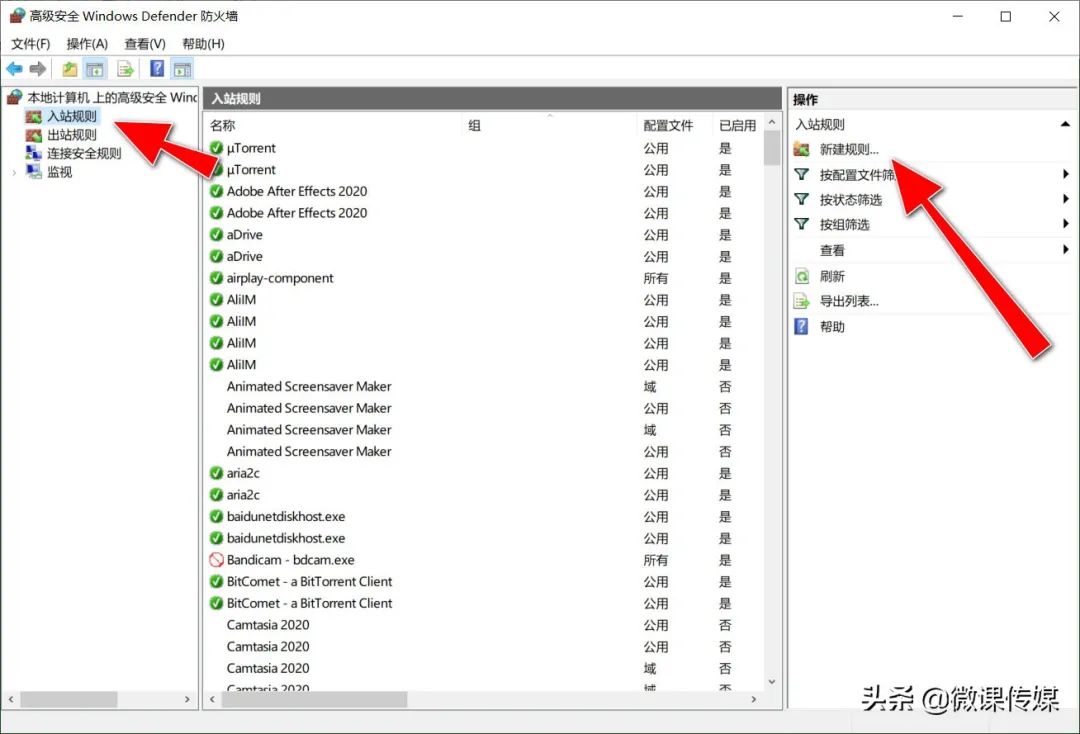Click the app icon in the title bar

click(17, 15)
